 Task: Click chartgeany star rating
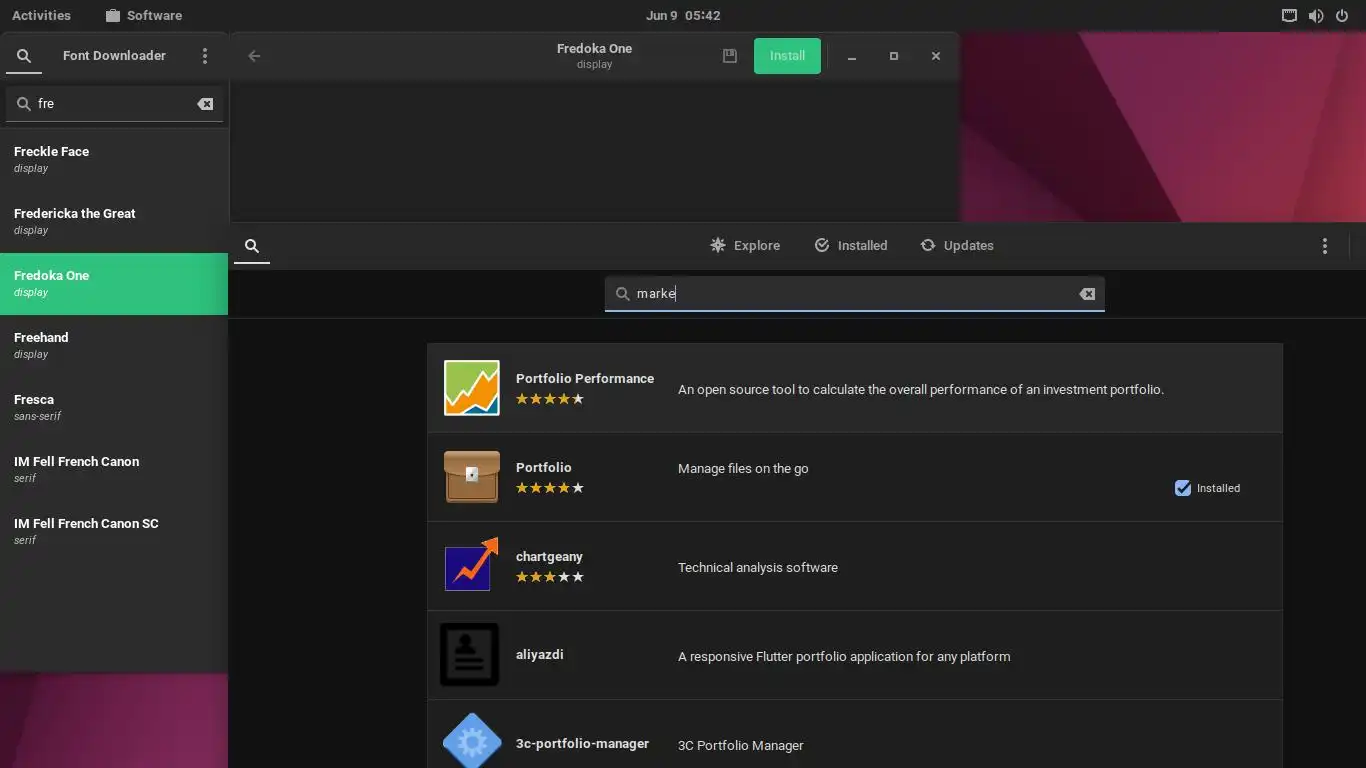tap(550, 577)
